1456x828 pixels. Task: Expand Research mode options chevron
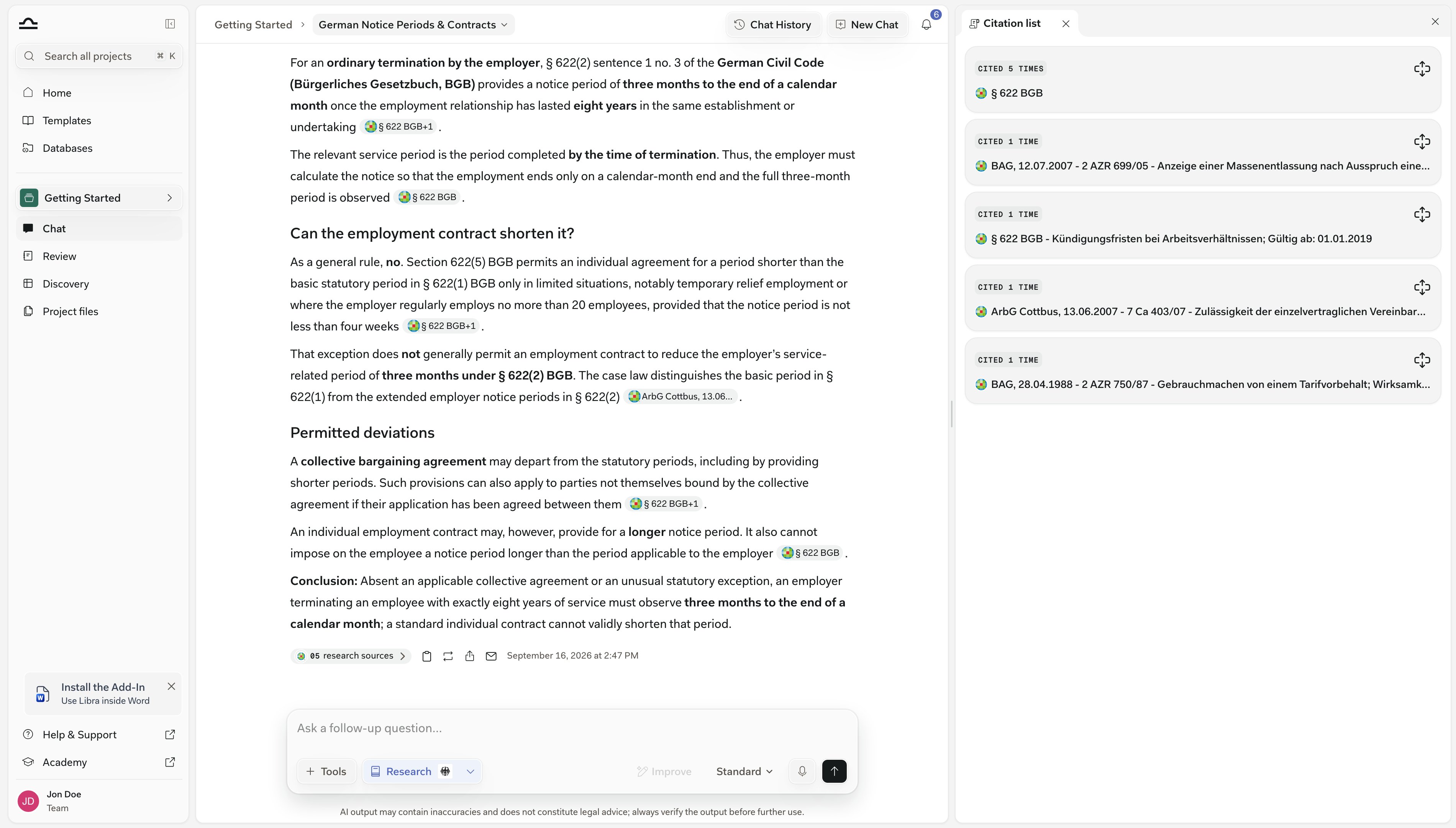point(470,771)
